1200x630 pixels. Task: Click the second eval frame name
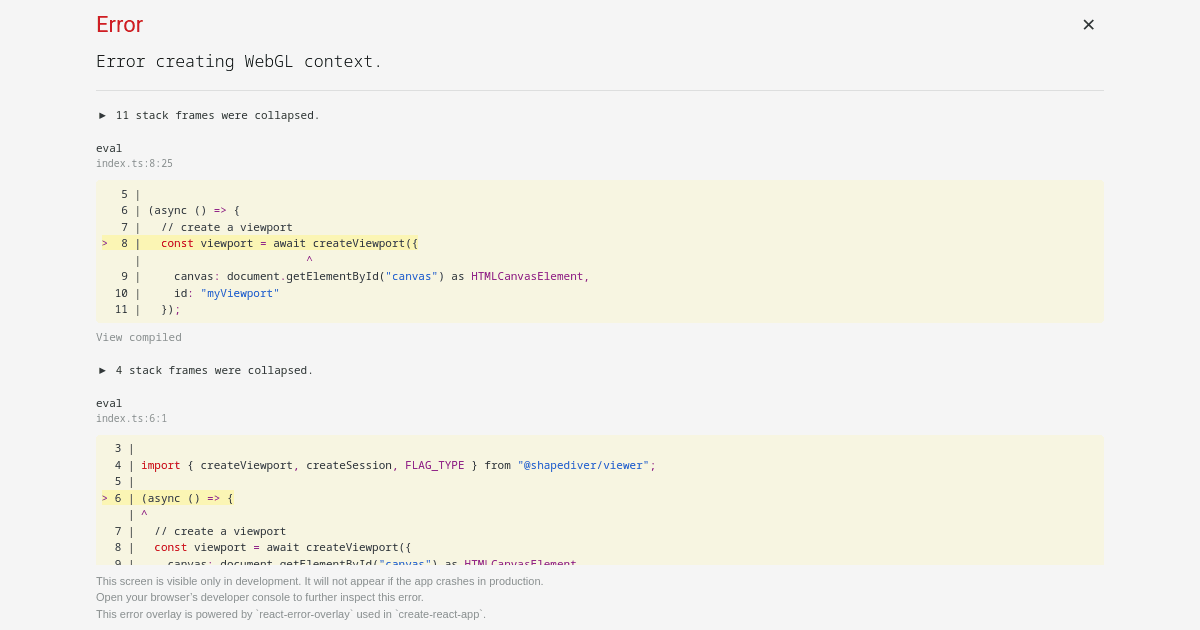click(109, 403)
